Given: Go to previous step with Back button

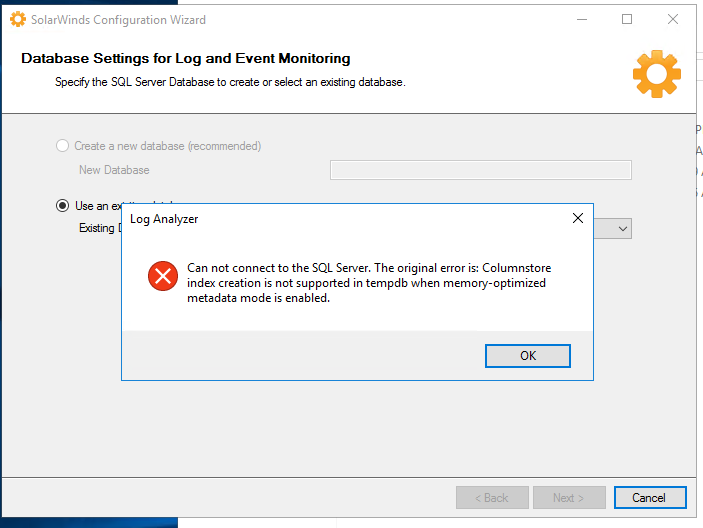Looking at the screenshot, I should [492, 498].
